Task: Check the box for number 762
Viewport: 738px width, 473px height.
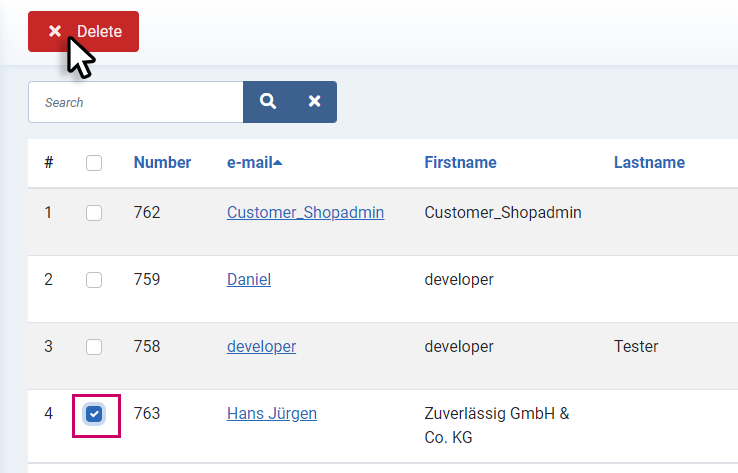Action: [x=94, y=213]
